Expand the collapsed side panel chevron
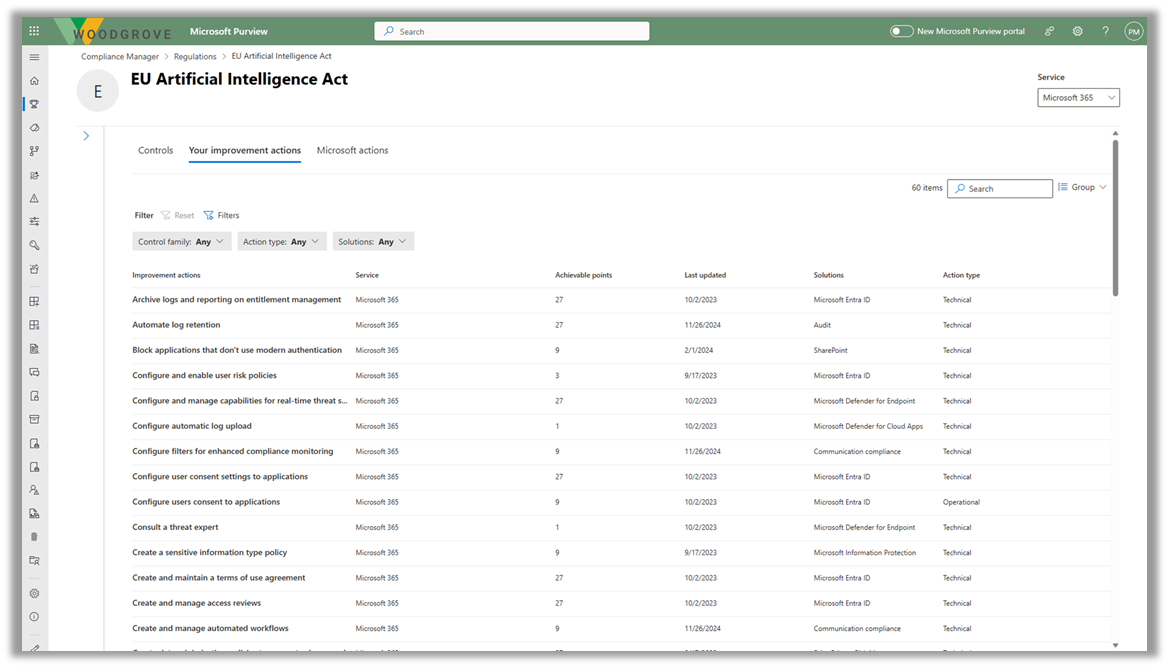The width and height of the screenshot is (1169, 668). pyautogui.click(x=86, y=136)
